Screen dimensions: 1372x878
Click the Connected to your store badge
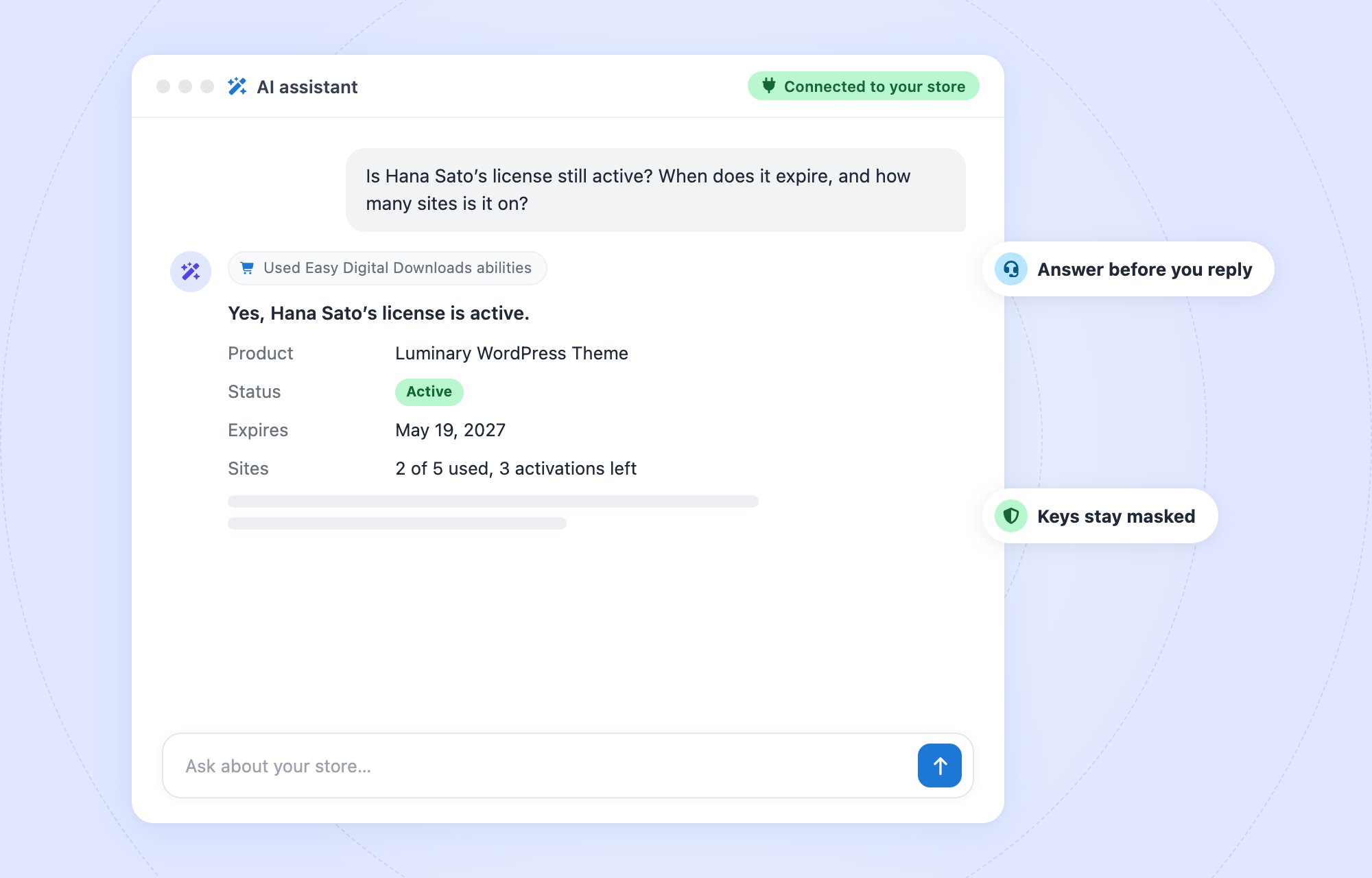(x=863, y=86)
